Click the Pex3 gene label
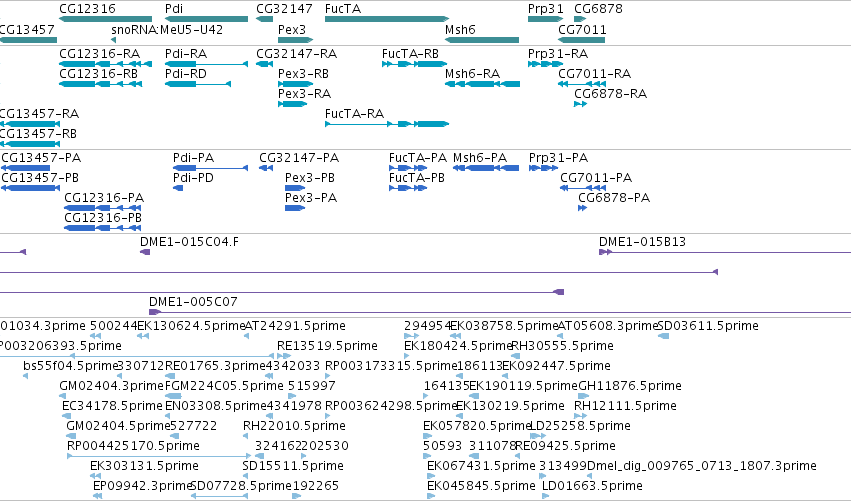 pyautogui.click(x=292, y=29)
